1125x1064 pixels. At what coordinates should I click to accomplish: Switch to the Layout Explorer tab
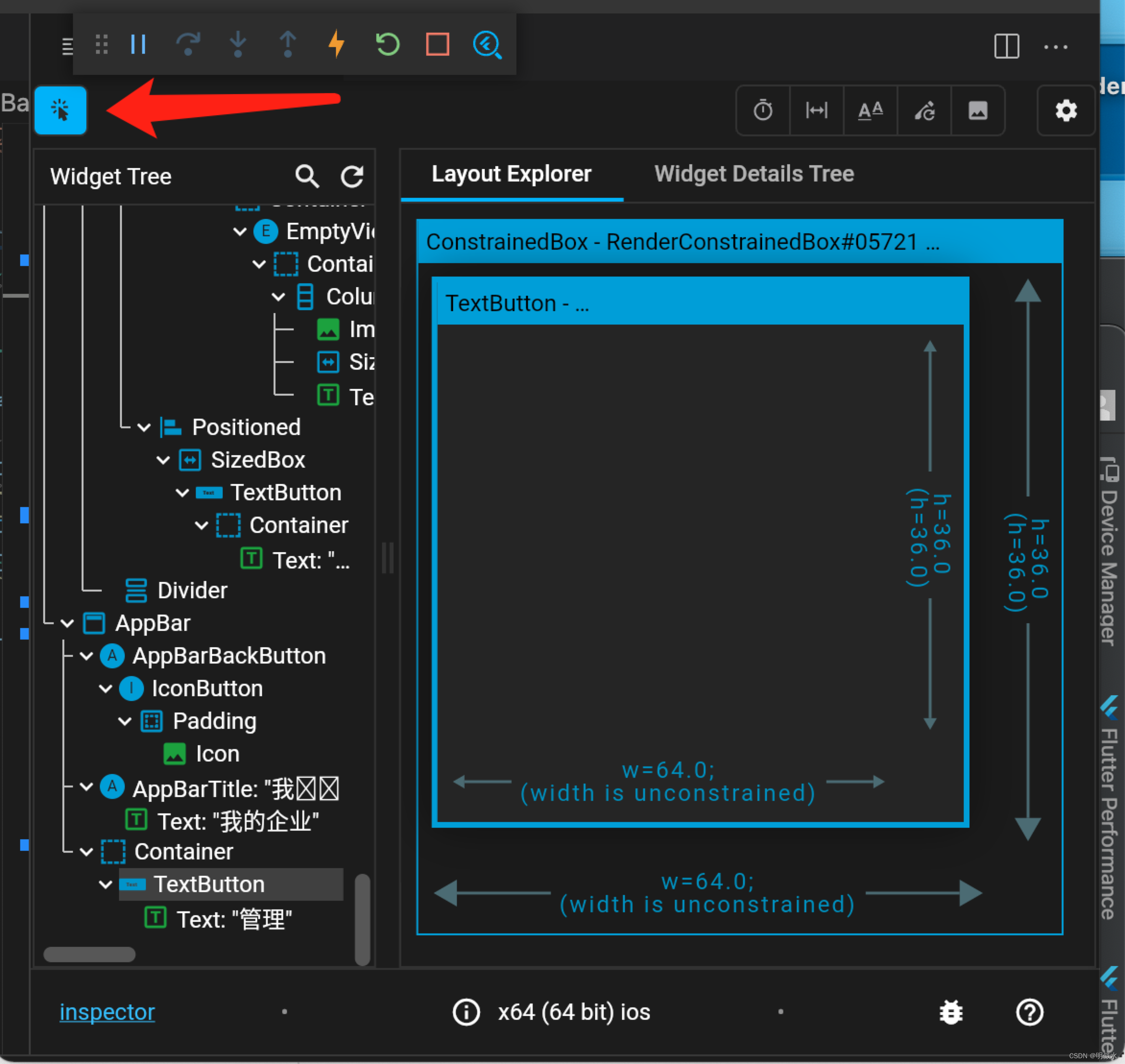(512, 173)
